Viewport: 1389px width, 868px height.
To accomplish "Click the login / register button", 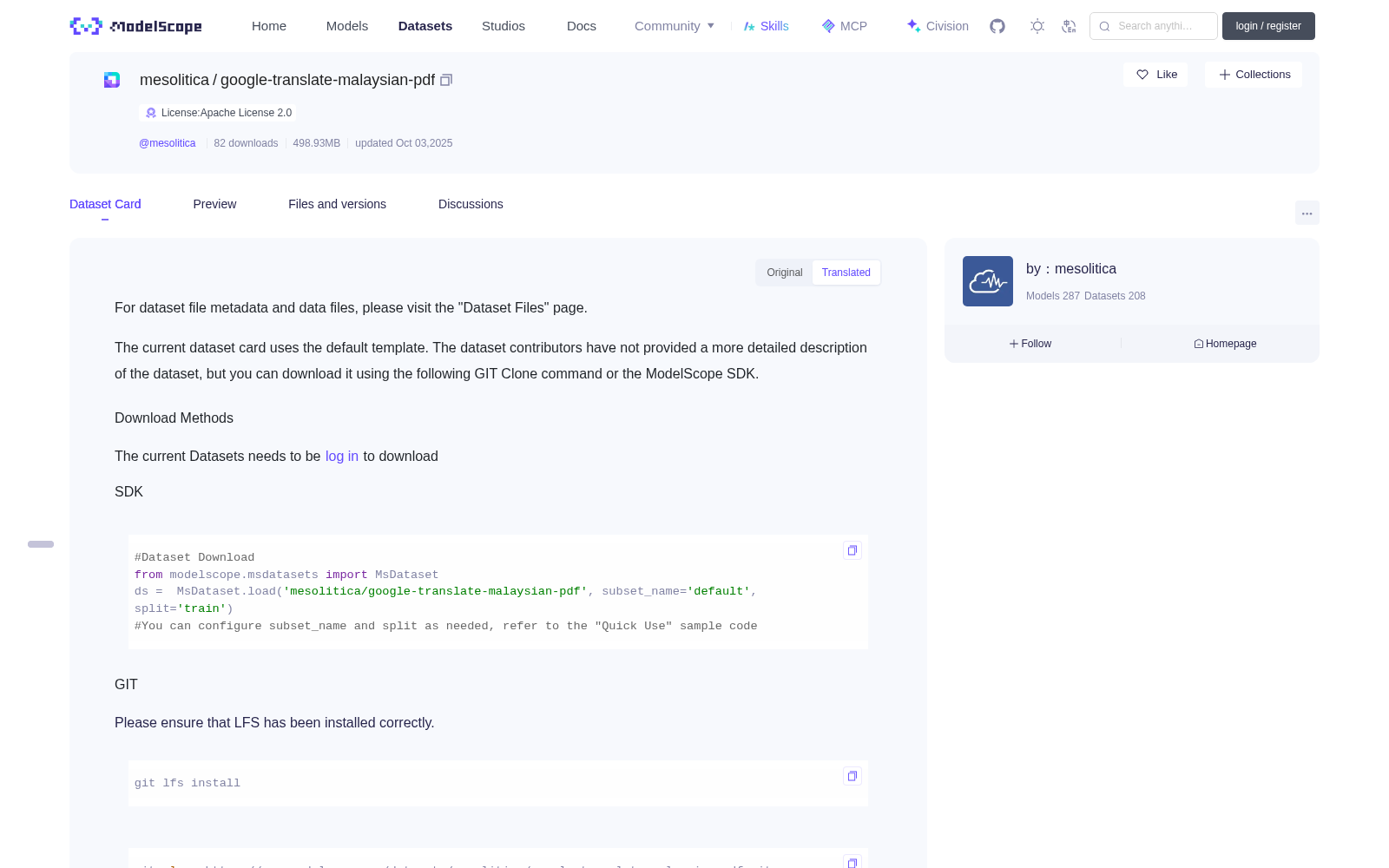I will pyautogui.click(x=1268, y=26).
